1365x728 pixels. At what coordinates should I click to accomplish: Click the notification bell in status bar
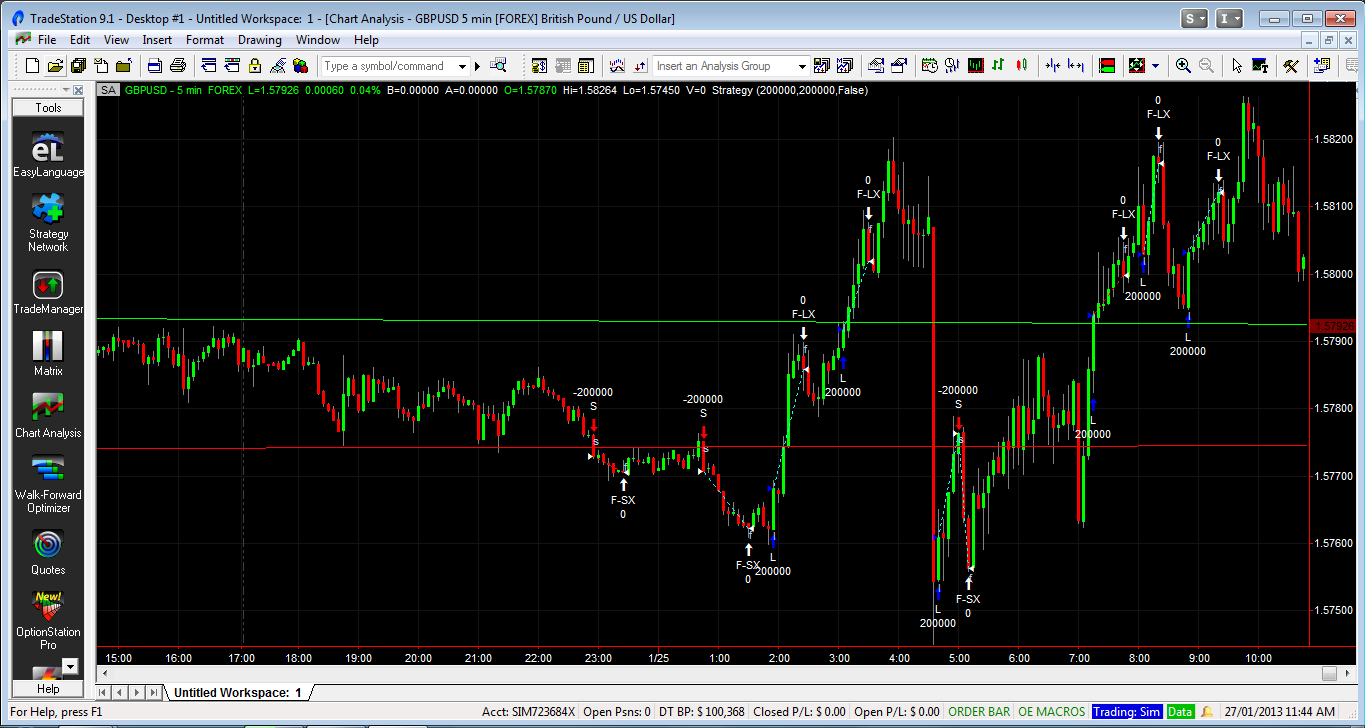coord(1207,712)
